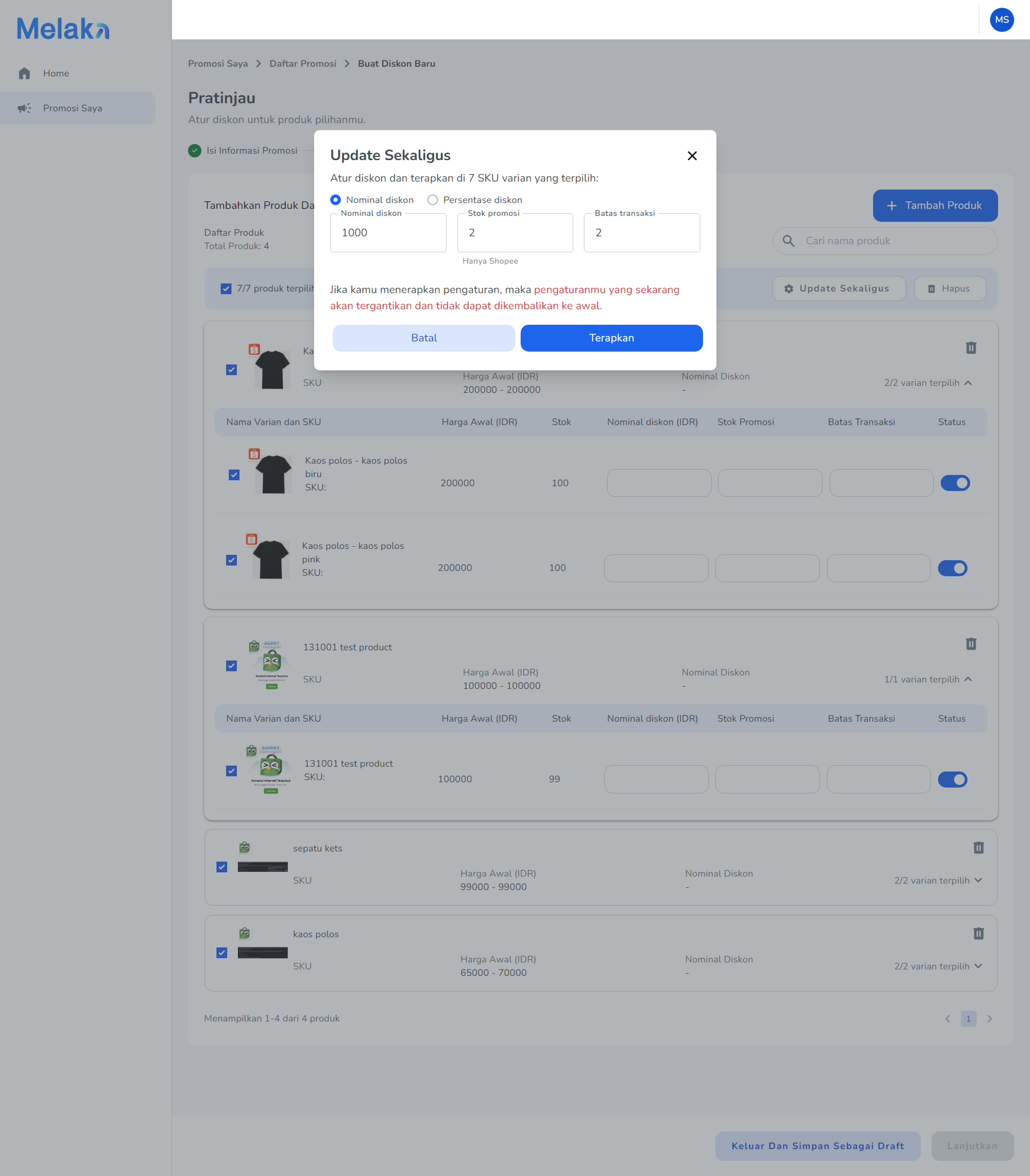Click the Lanjutkan button
Viewport: 1030px width, 1176px height.
tap(972, 1146)
